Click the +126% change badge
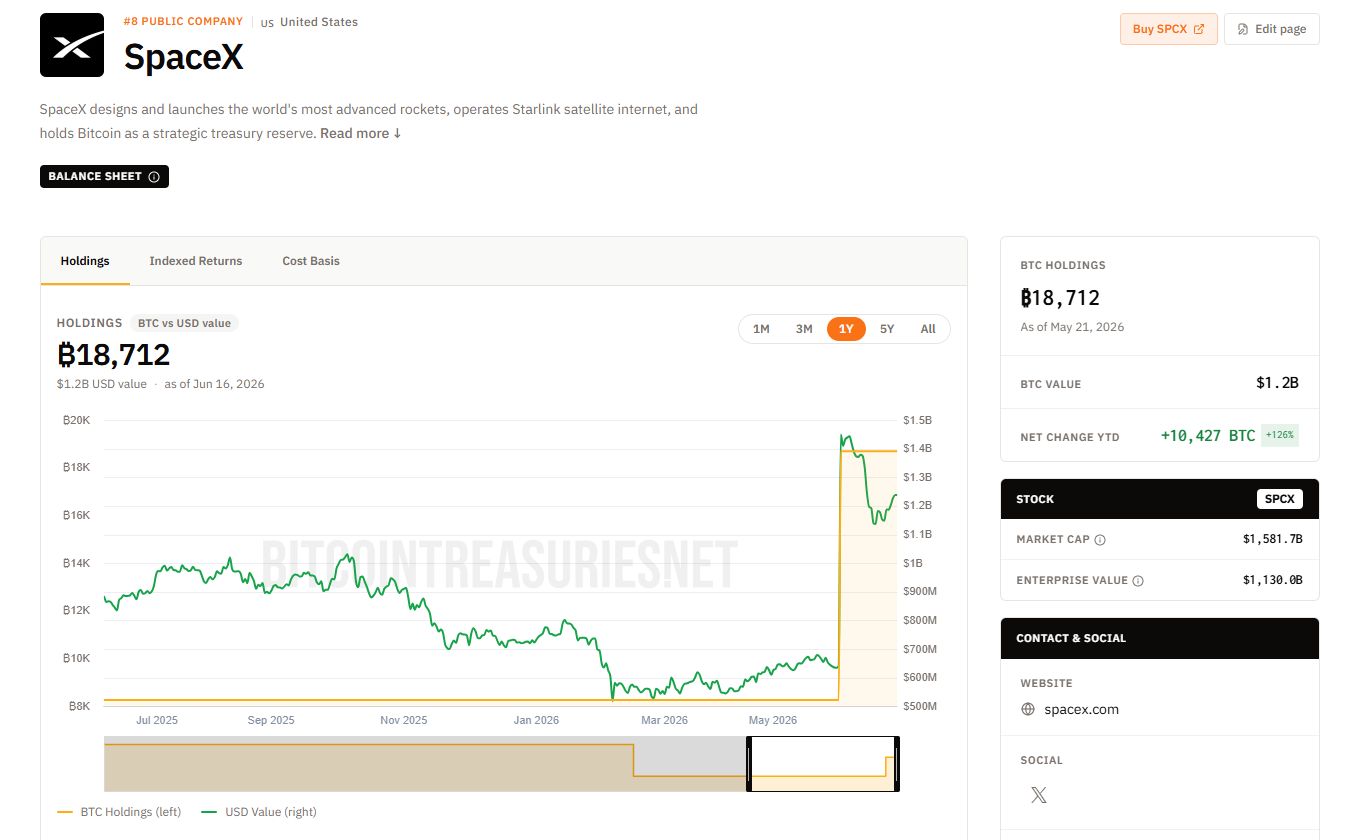Viewport: 1352px width, 840px height. coord(1280,436)
